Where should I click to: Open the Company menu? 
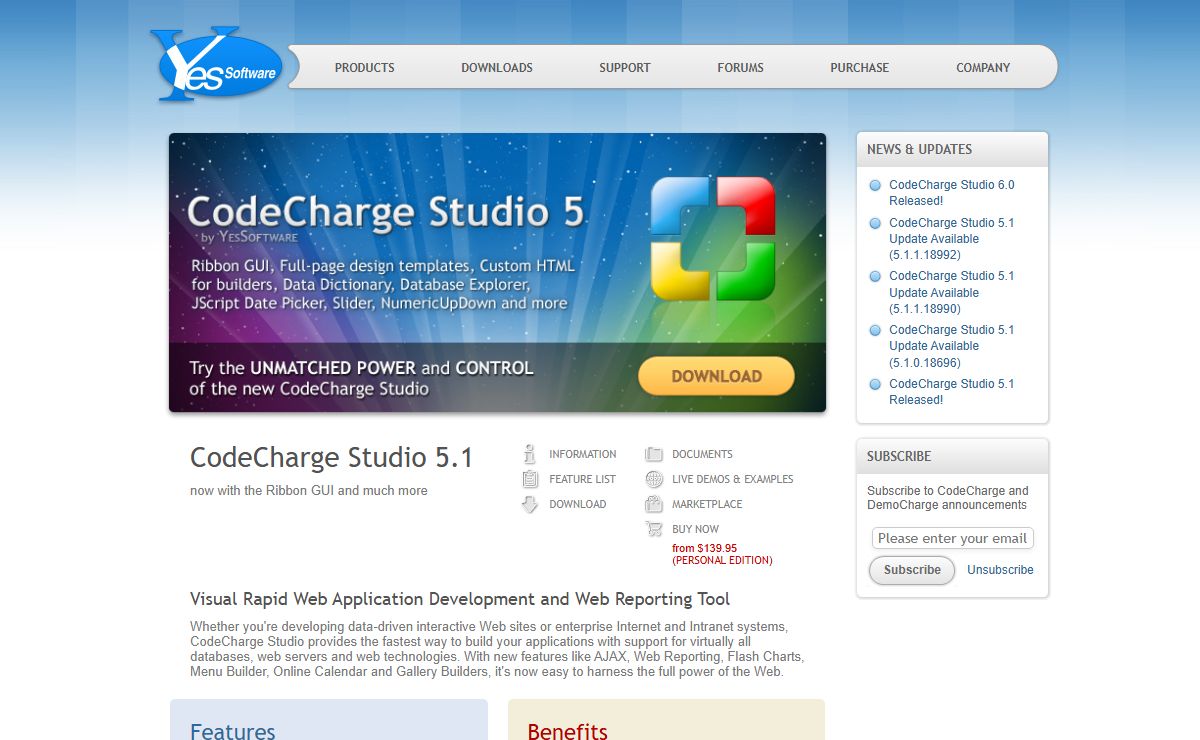pos(983,68)
